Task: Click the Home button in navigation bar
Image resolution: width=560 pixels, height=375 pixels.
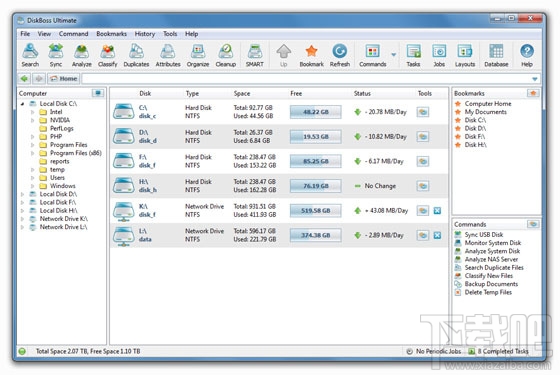Action: (64, 79)
